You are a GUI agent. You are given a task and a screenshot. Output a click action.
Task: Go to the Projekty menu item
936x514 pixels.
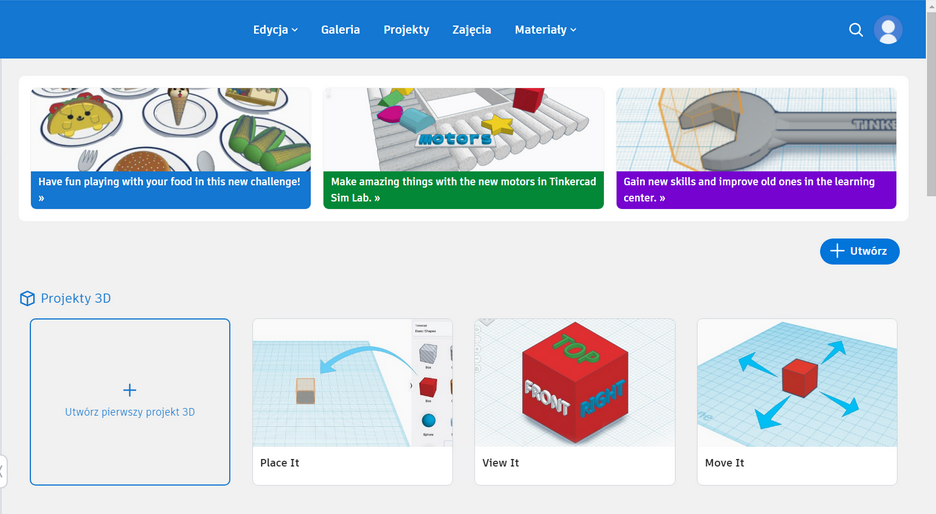point(406,30)
